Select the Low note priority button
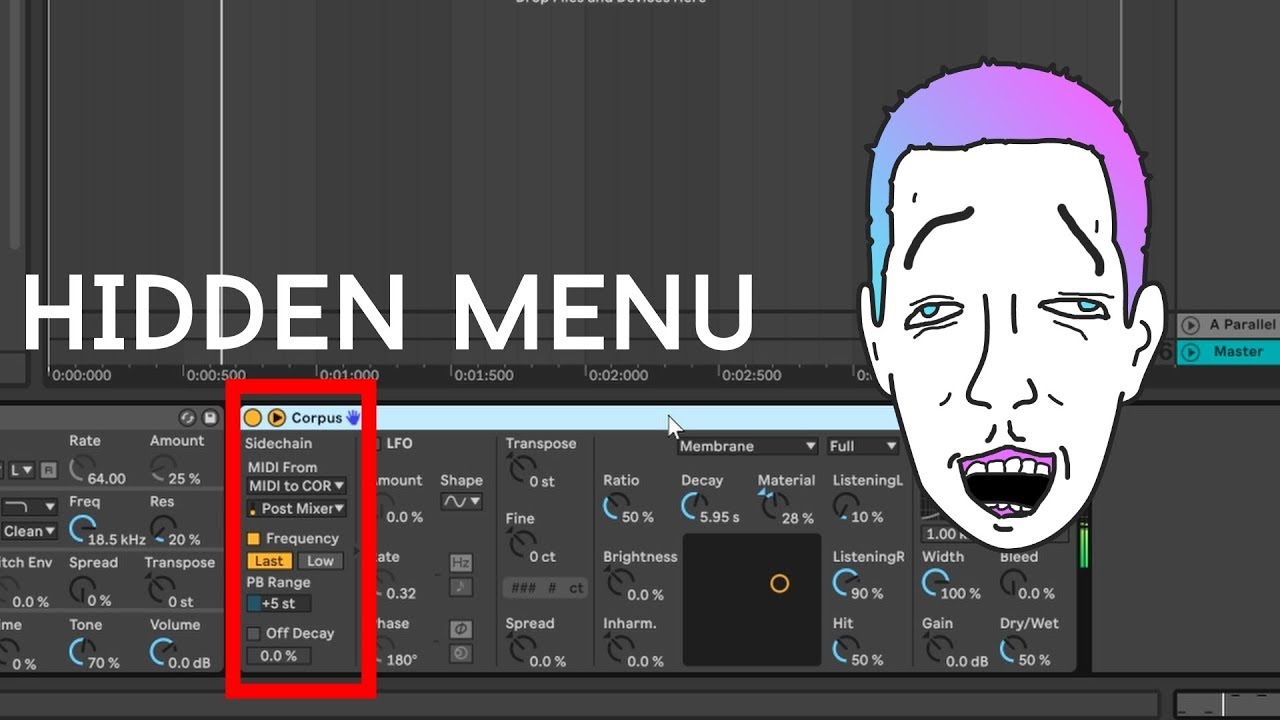The width and height of the screenshot is (1280, 720). coord(320,562)
